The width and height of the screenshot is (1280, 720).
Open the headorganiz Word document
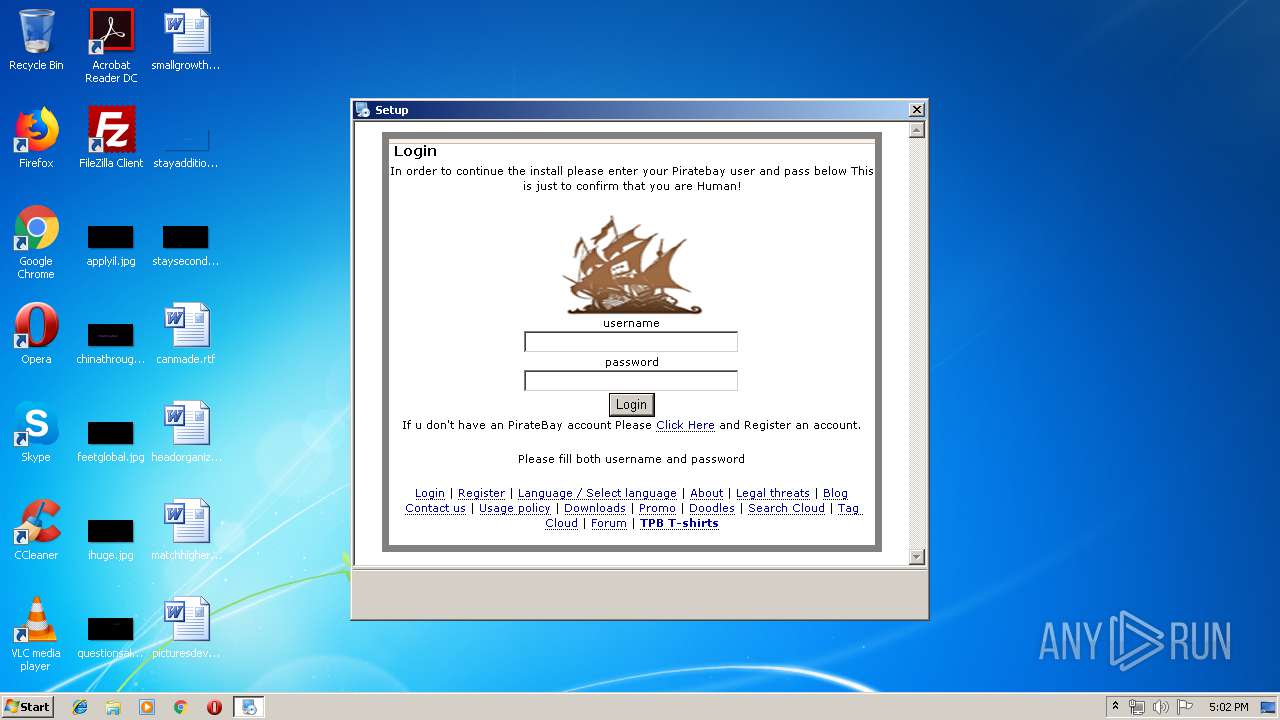(186, 432)
